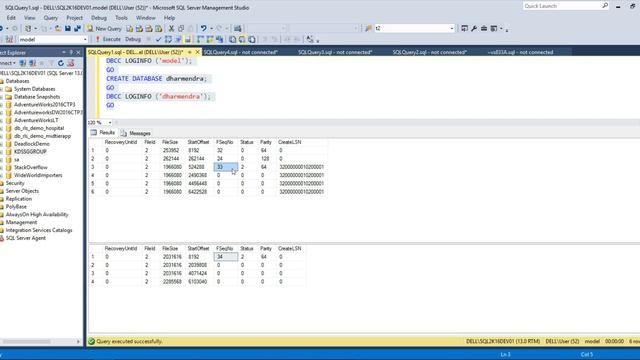Click the Disconnect icon in Object Explorer
Viewport: 640px width, 360px height.
click(32, 63)
